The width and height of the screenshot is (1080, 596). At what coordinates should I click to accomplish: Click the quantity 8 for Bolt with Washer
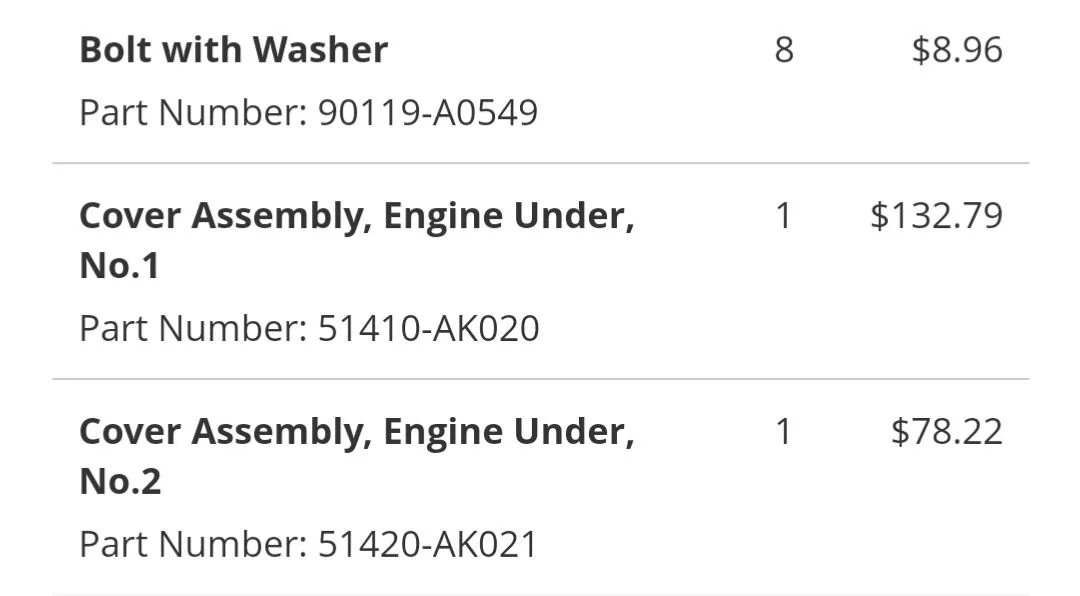click(784, 50)
